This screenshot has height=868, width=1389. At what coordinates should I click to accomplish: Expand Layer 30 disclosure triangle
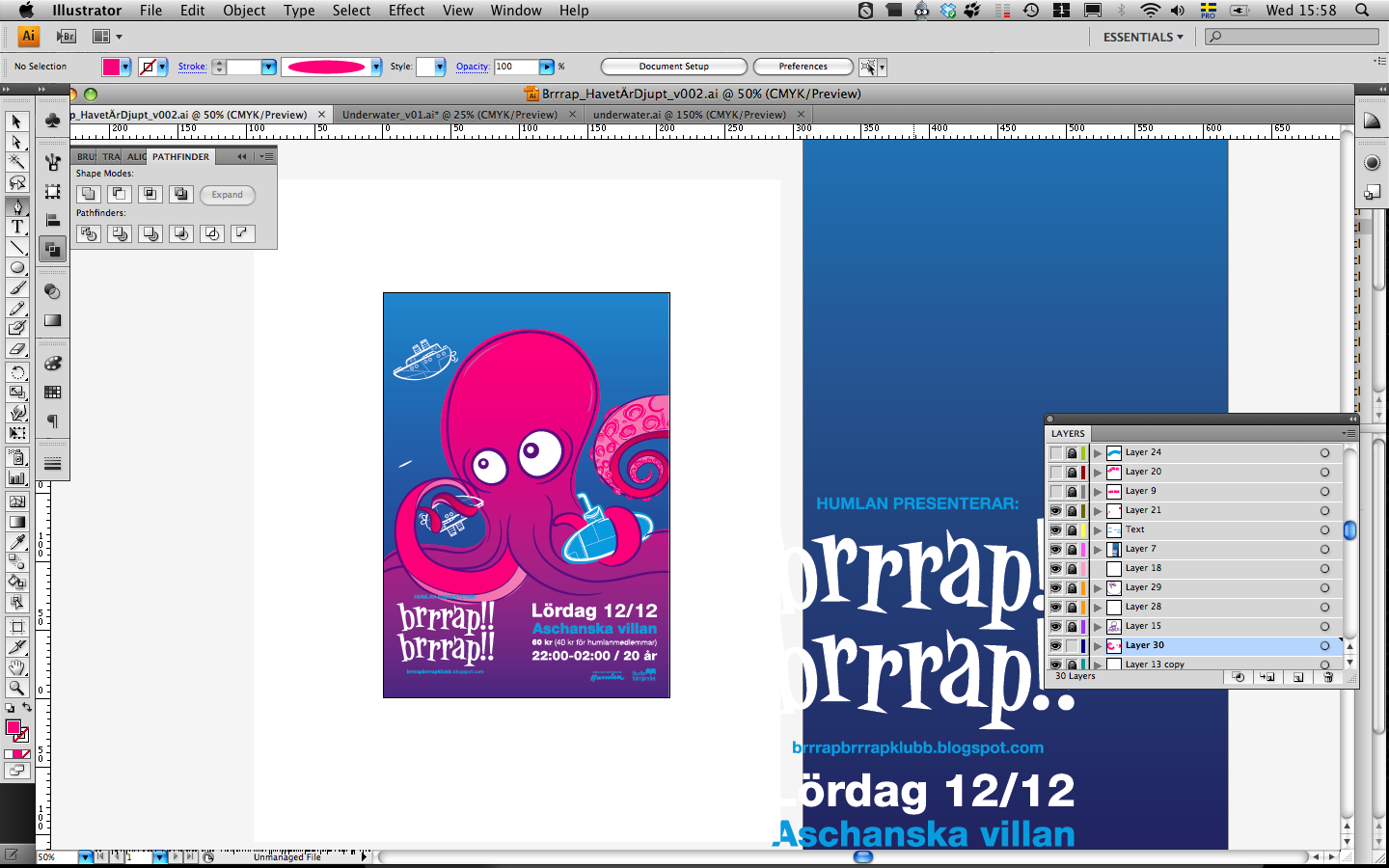1097,645
